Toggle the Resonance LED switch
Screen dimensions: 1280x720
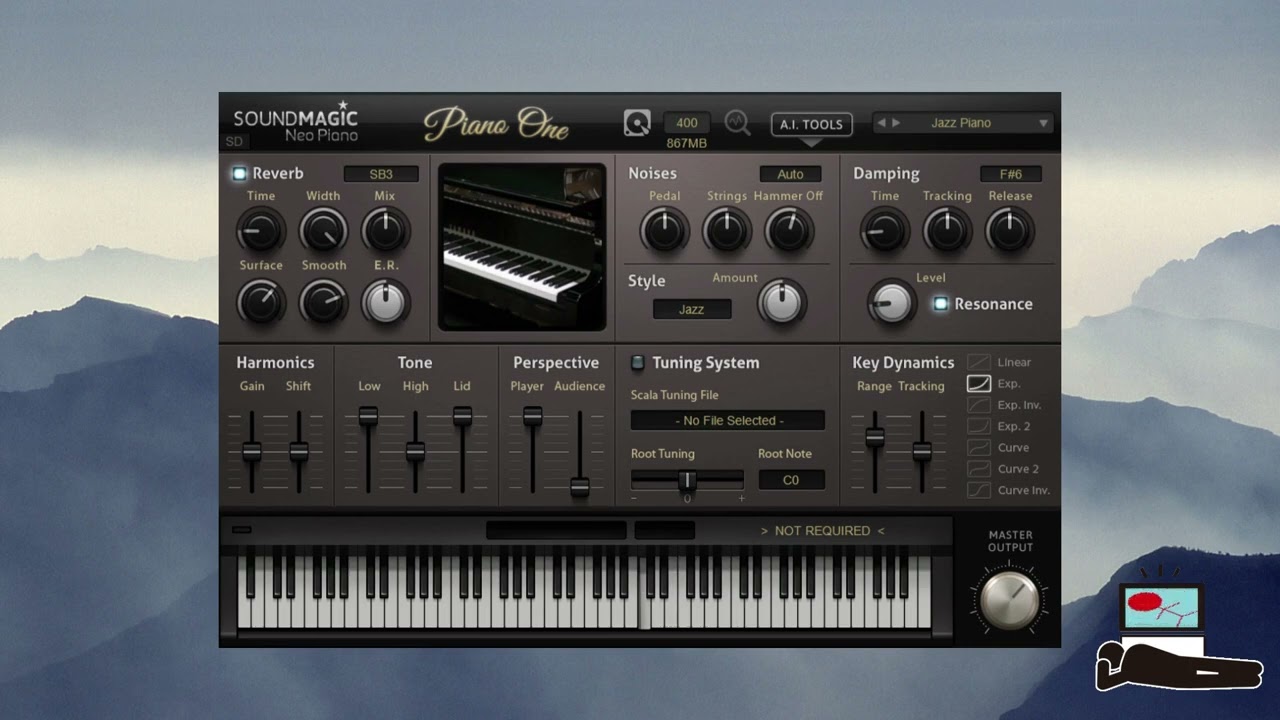tap(940, 303)
